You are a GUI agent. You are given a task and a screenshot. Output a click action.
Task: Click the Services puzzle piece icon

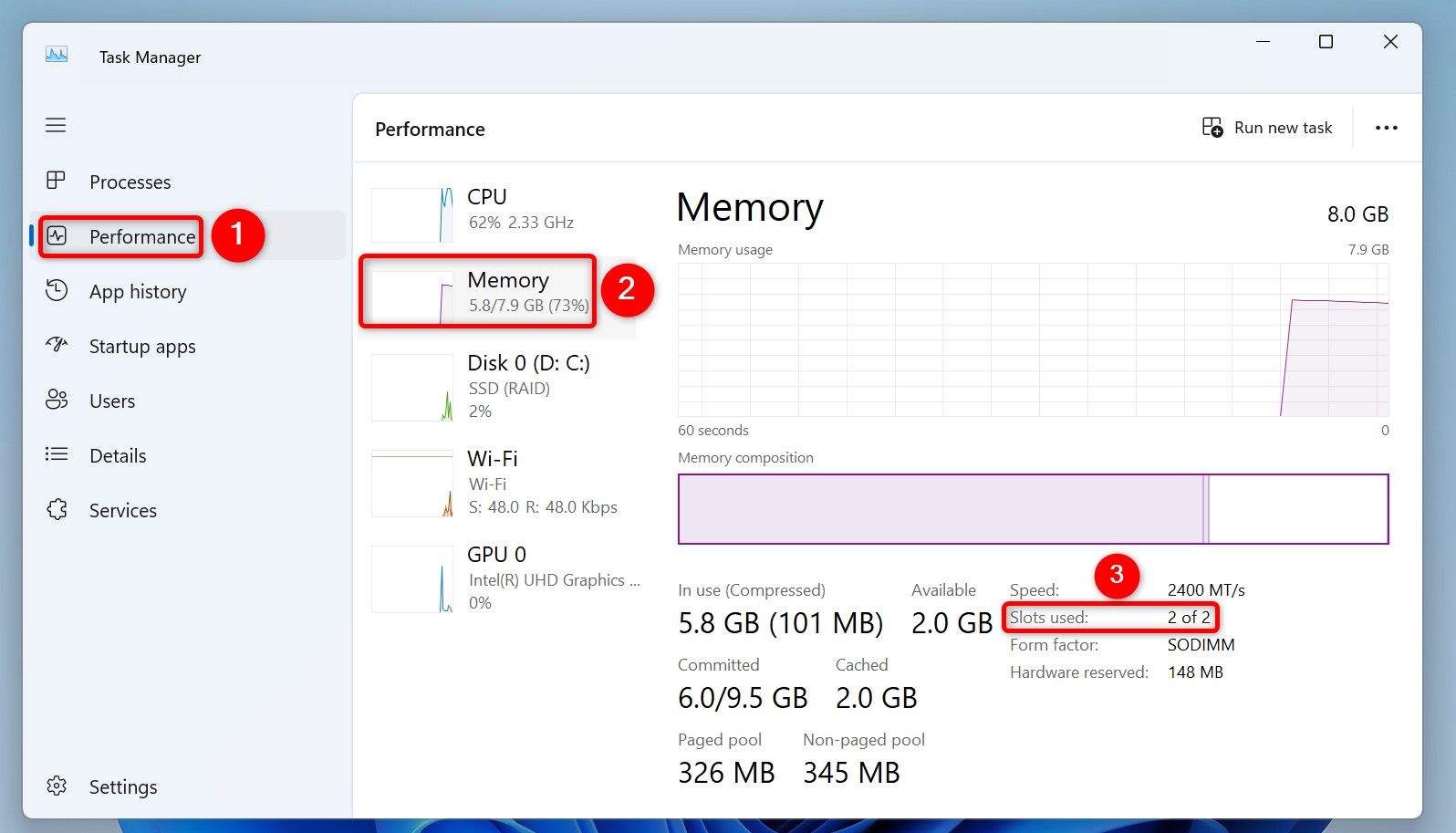(57, 509)
